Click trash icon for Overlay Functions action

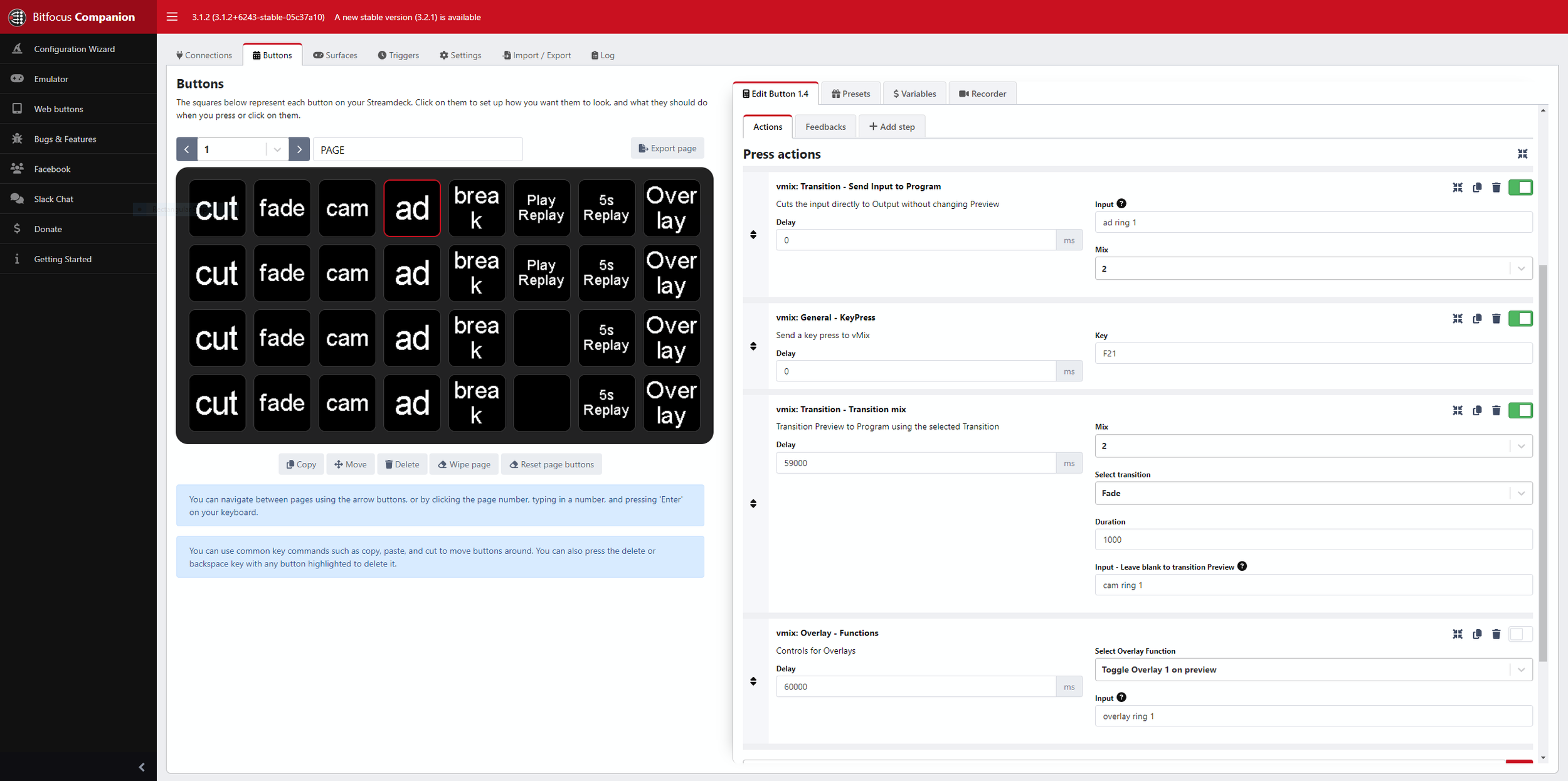pos(1496,634)
